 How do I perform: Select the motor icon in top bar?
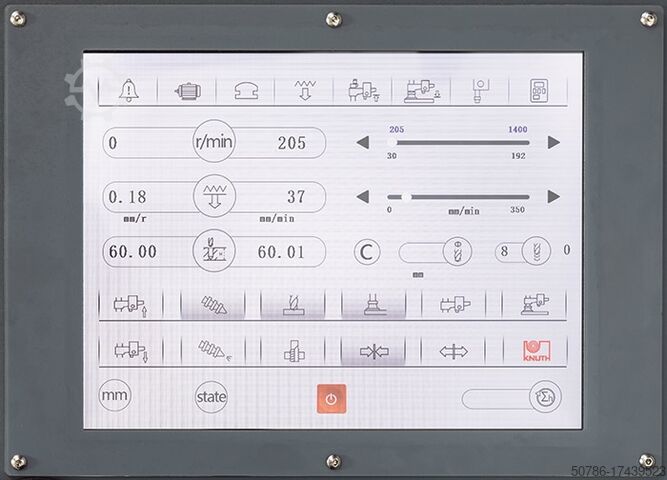188,91
